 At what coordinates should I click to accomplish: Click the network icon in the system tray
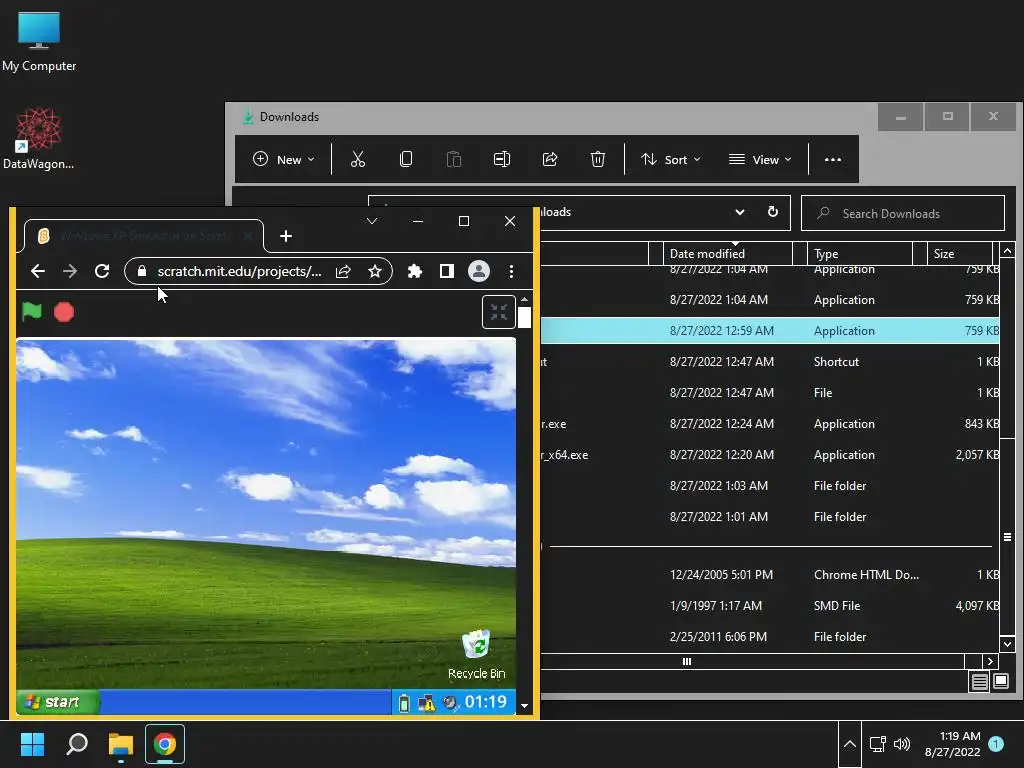[x=877, y=744]
